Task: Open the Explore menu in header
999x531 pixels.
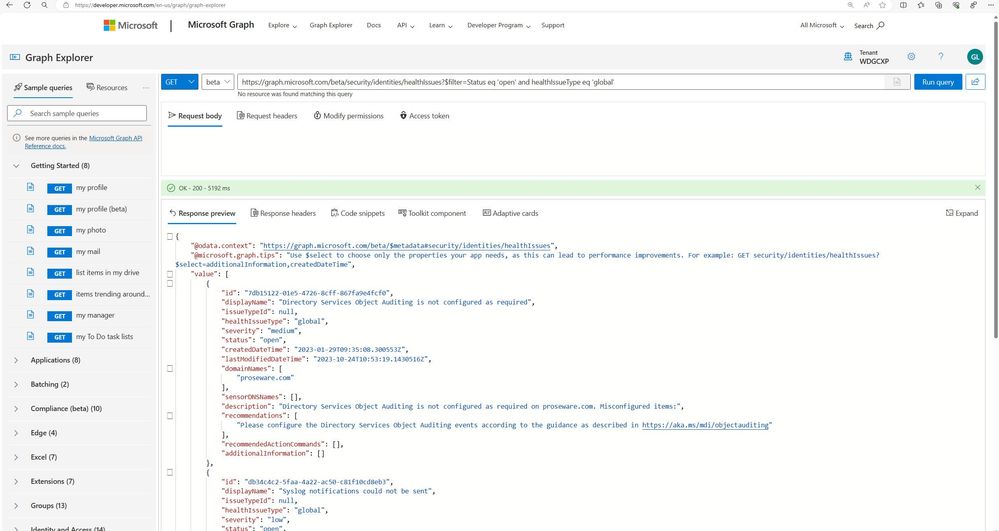Action: [x=282, y=25]
